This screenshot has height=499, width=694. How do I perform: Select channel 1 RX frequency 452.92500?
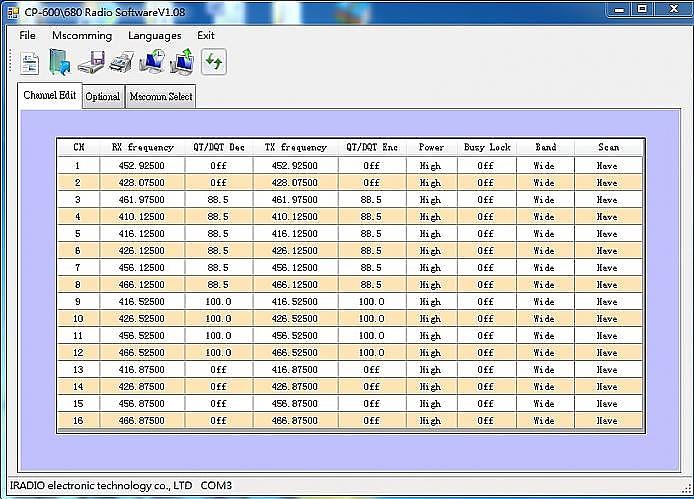point(142,166)
